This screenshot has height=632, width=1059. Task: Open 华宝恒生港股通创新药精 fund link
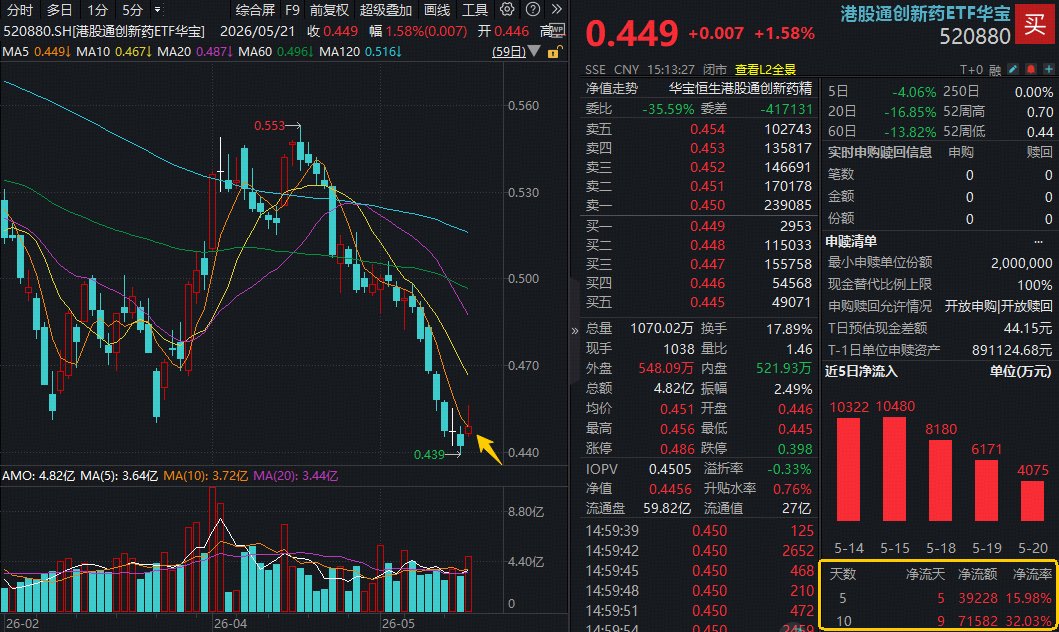740,88
